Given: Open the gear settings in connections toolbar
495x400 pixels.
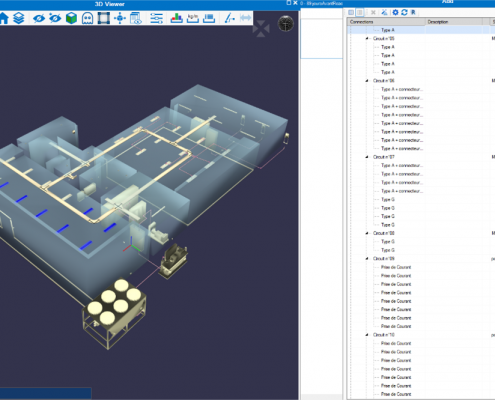Looking at the screenshot, I should pos(395,12).
